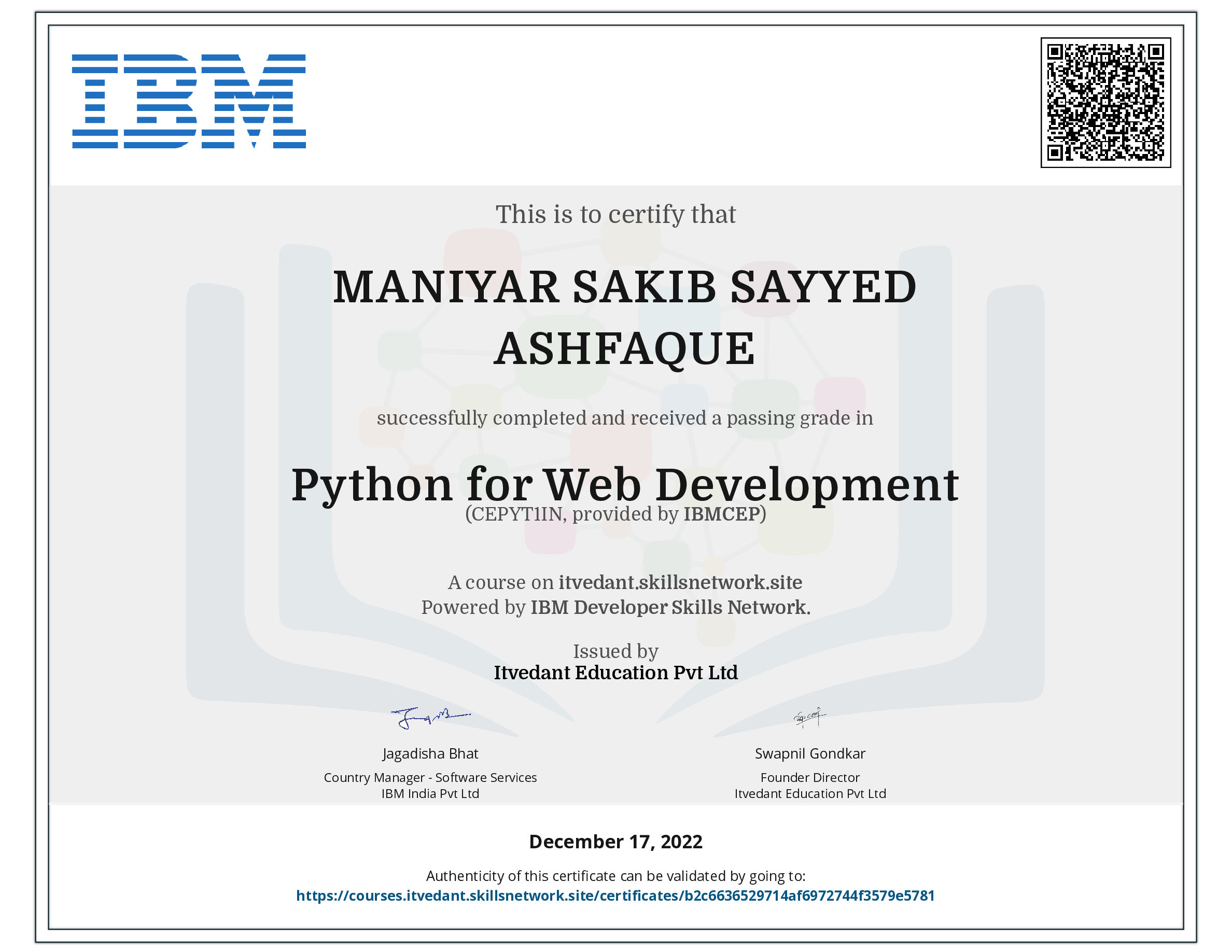Click the top-right QR code border

pyautogui.click(x=1105, y=39)
